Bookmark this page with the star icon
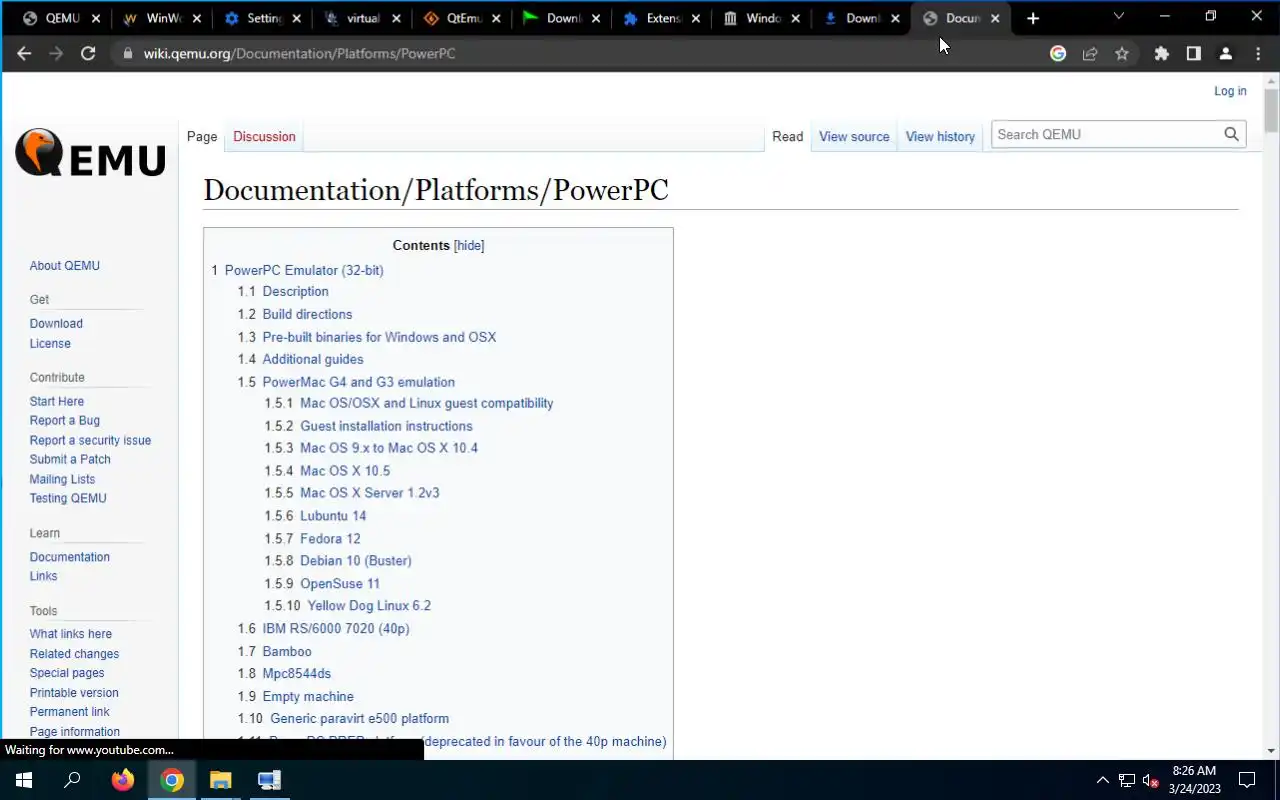The width and height of the screenshot is (1280, 800). click(1122, 54)
